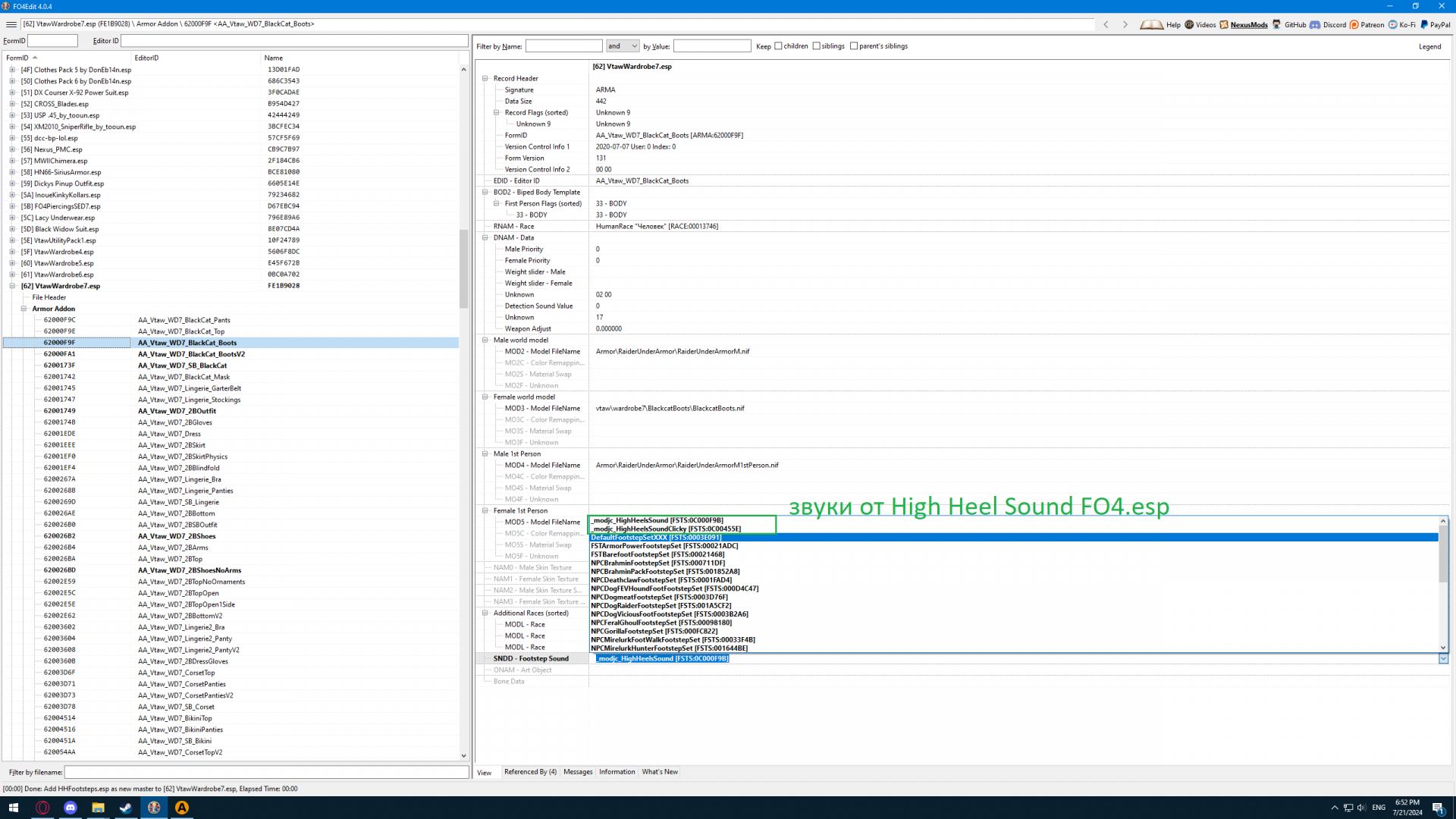
Task: Open the Patreon toolbar icon
Action: click(x=1354, y=24)
